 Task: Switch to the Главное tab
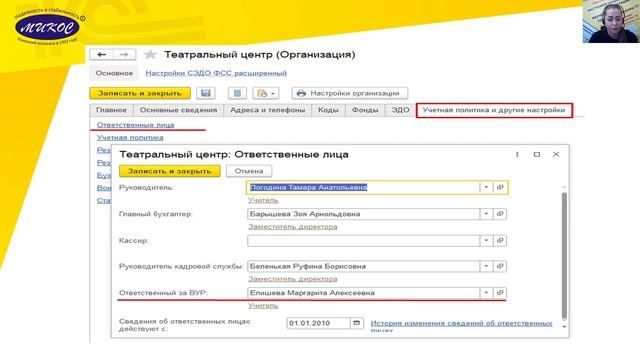(x=111, y=110)
